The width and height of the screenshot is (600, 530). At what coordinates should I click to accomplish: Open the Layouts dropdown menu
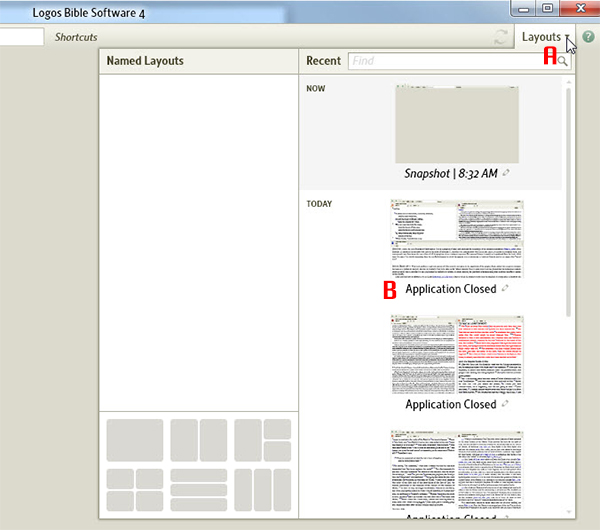tap(545, 37)
